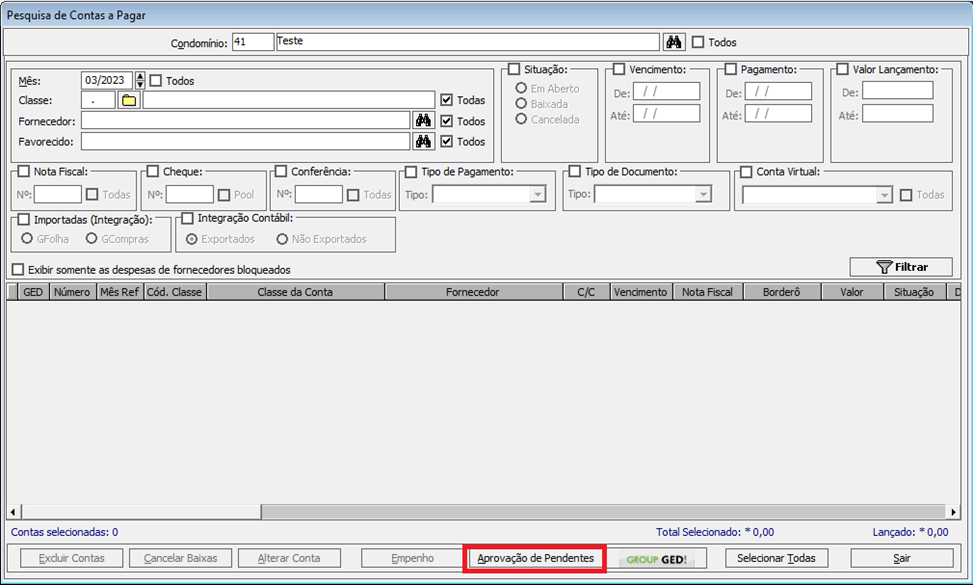This screenshot has height=585, width=973.
Task: Open Tipo de Pagamento dropdown
Action: coord(537,195)
